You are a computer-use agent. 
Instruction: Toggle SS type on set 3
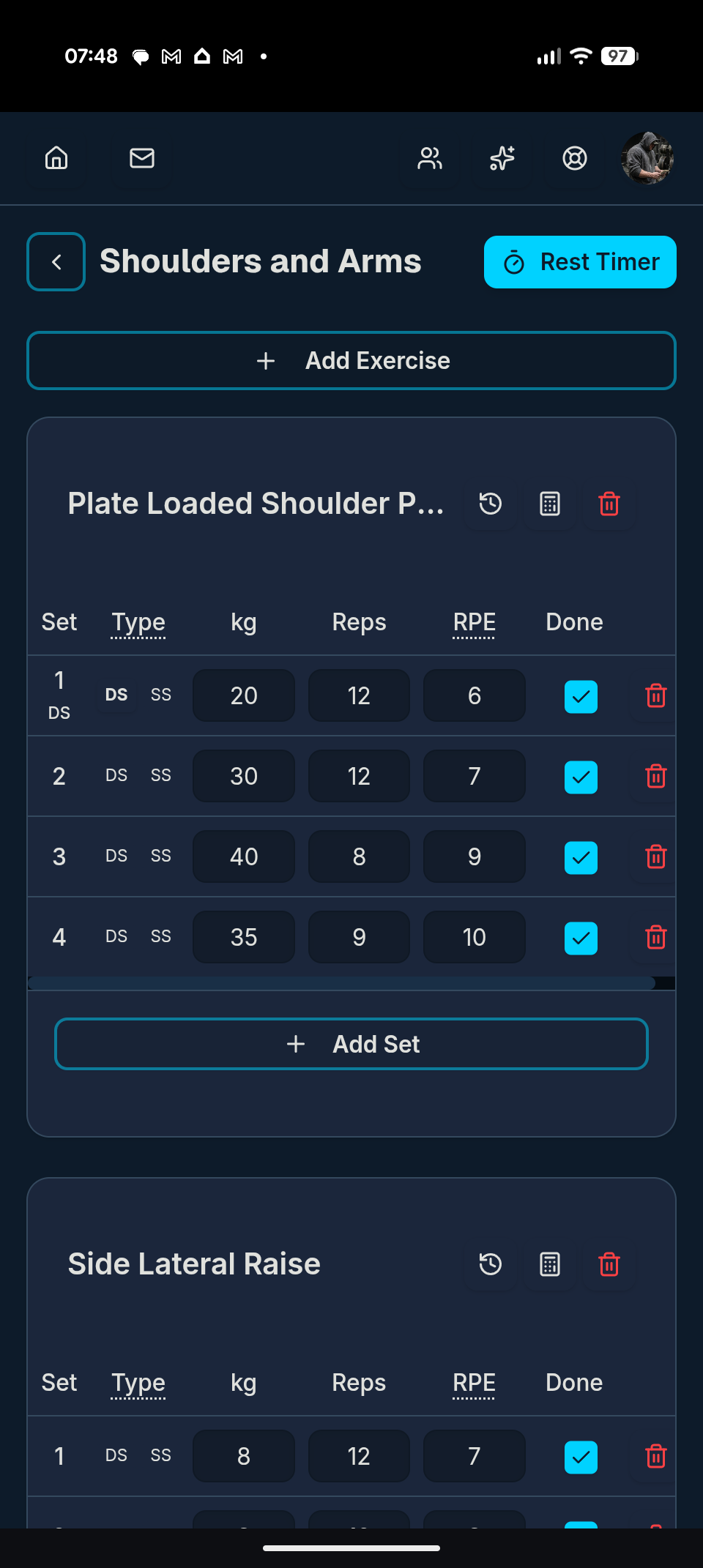pos(161,856)
